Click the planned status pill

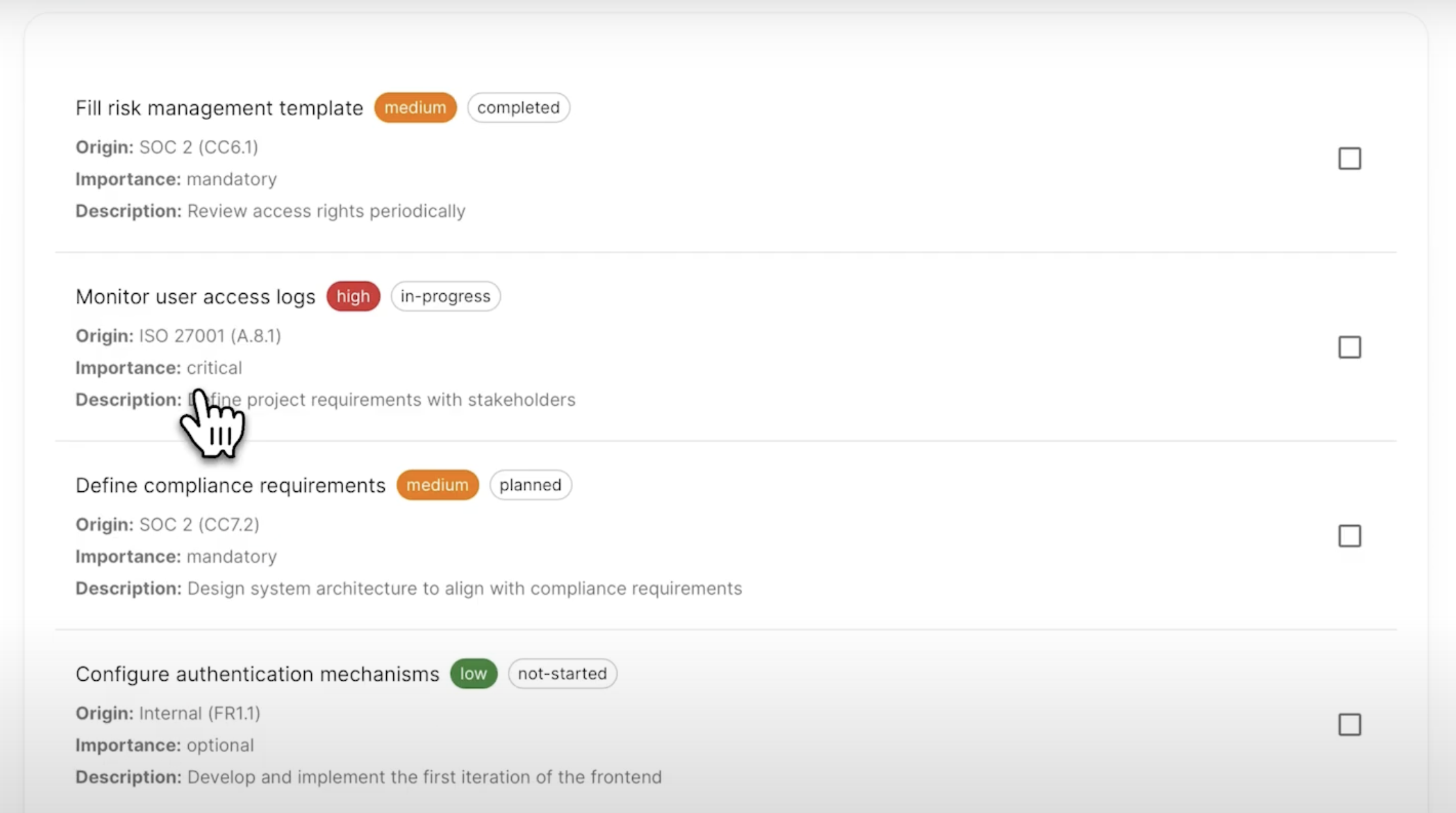530,485
